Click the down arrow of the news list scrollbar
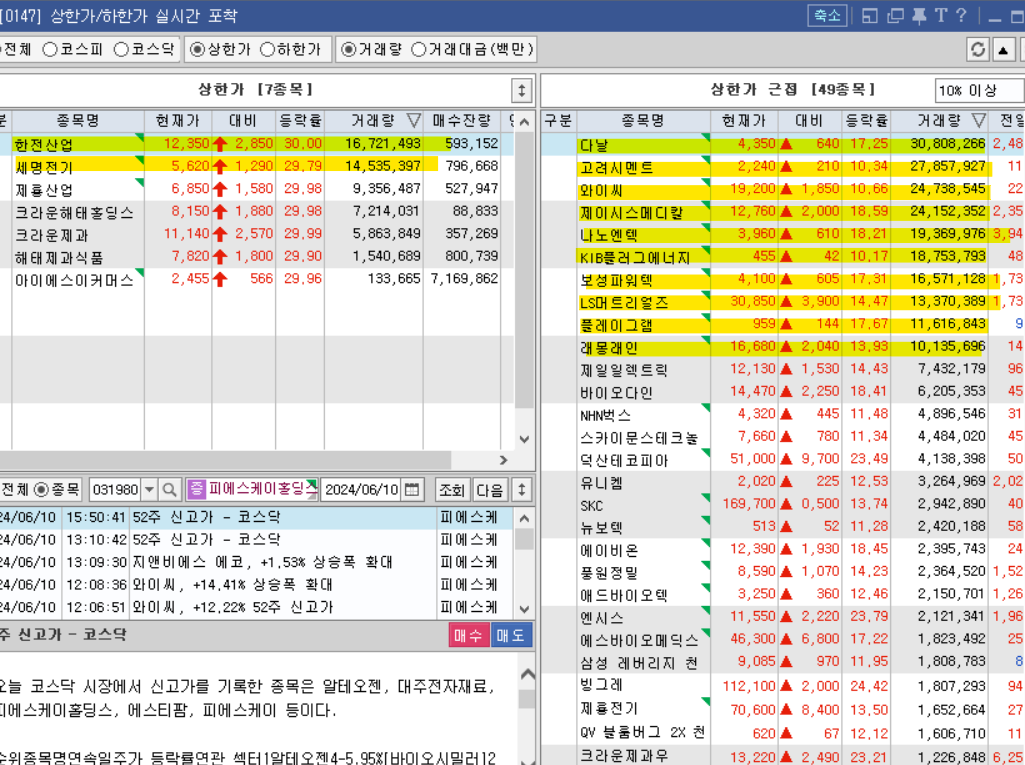This screenshot has height=765, width=1025. [x=524, y=609]
